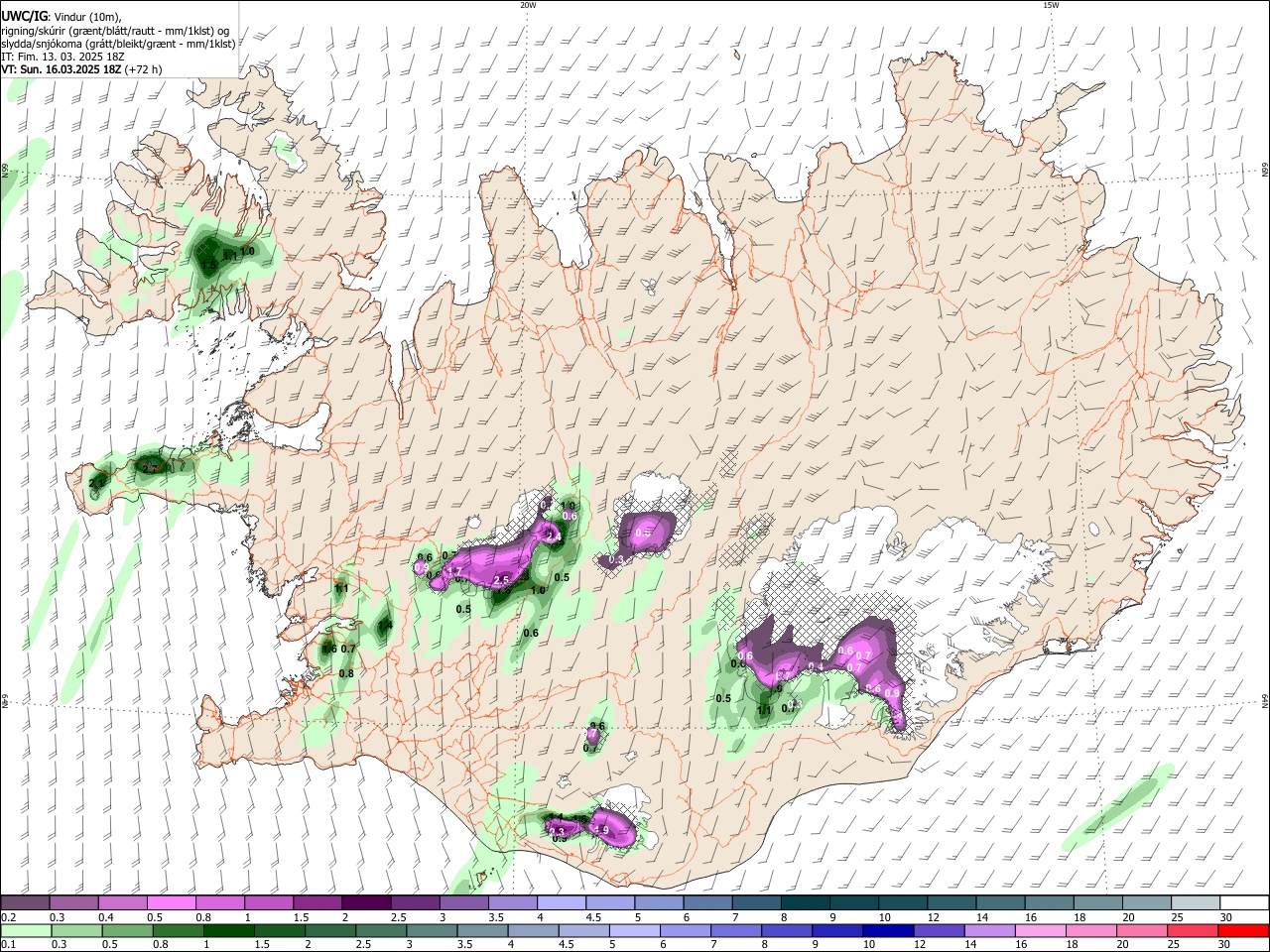1270x952 pixels.
Task: Click the bright pink upper-scale swatch between 0.5 and 0.8
Action: click(x=171, y=902)
